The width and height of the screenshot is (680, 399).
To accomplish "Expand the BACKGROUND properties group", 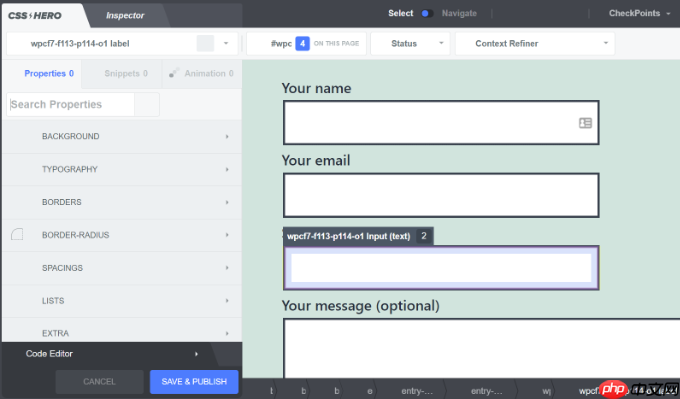I will click(122, 137).
